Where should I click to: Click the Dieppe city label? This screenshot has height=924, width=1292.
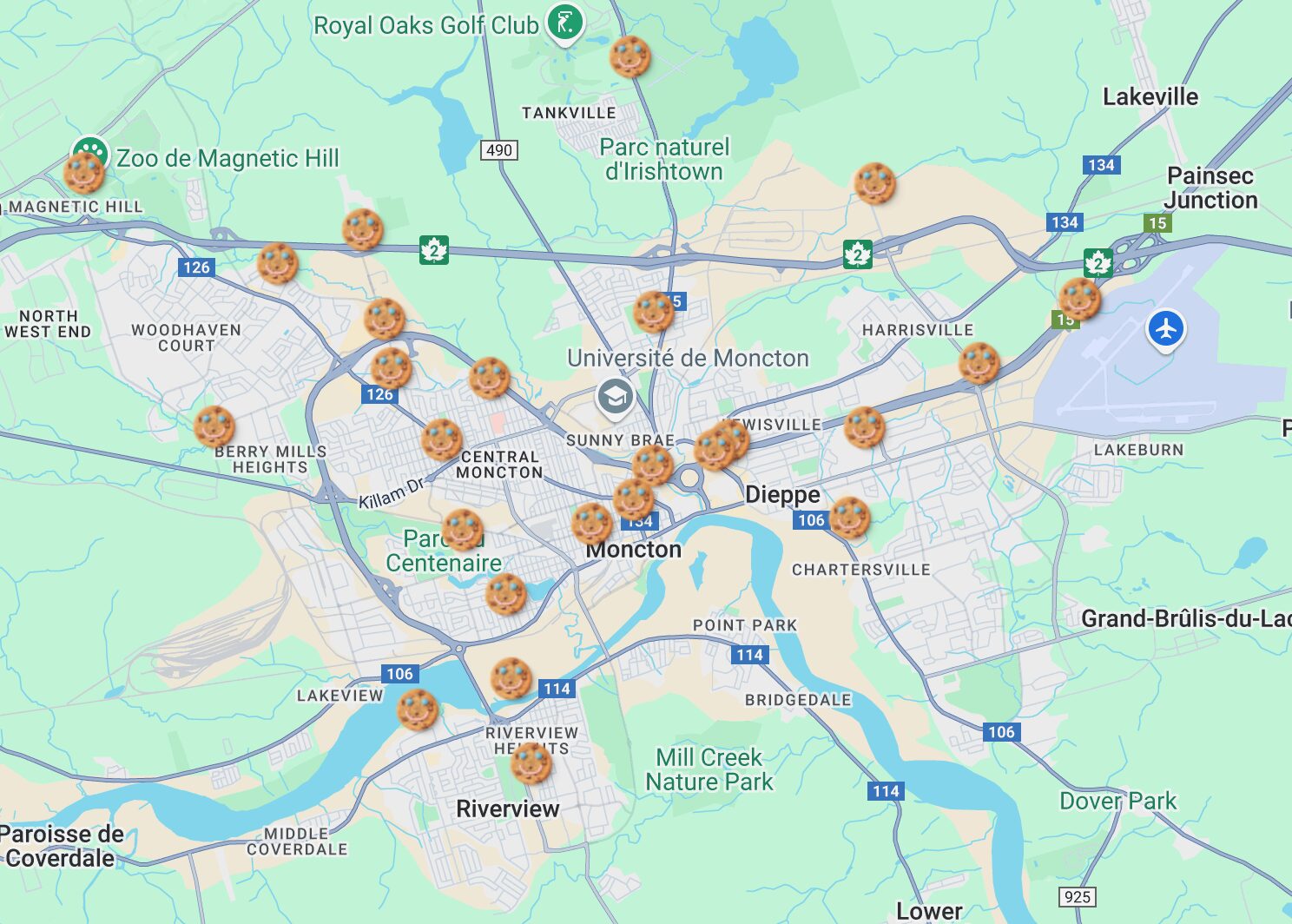[x=782, y=495]
